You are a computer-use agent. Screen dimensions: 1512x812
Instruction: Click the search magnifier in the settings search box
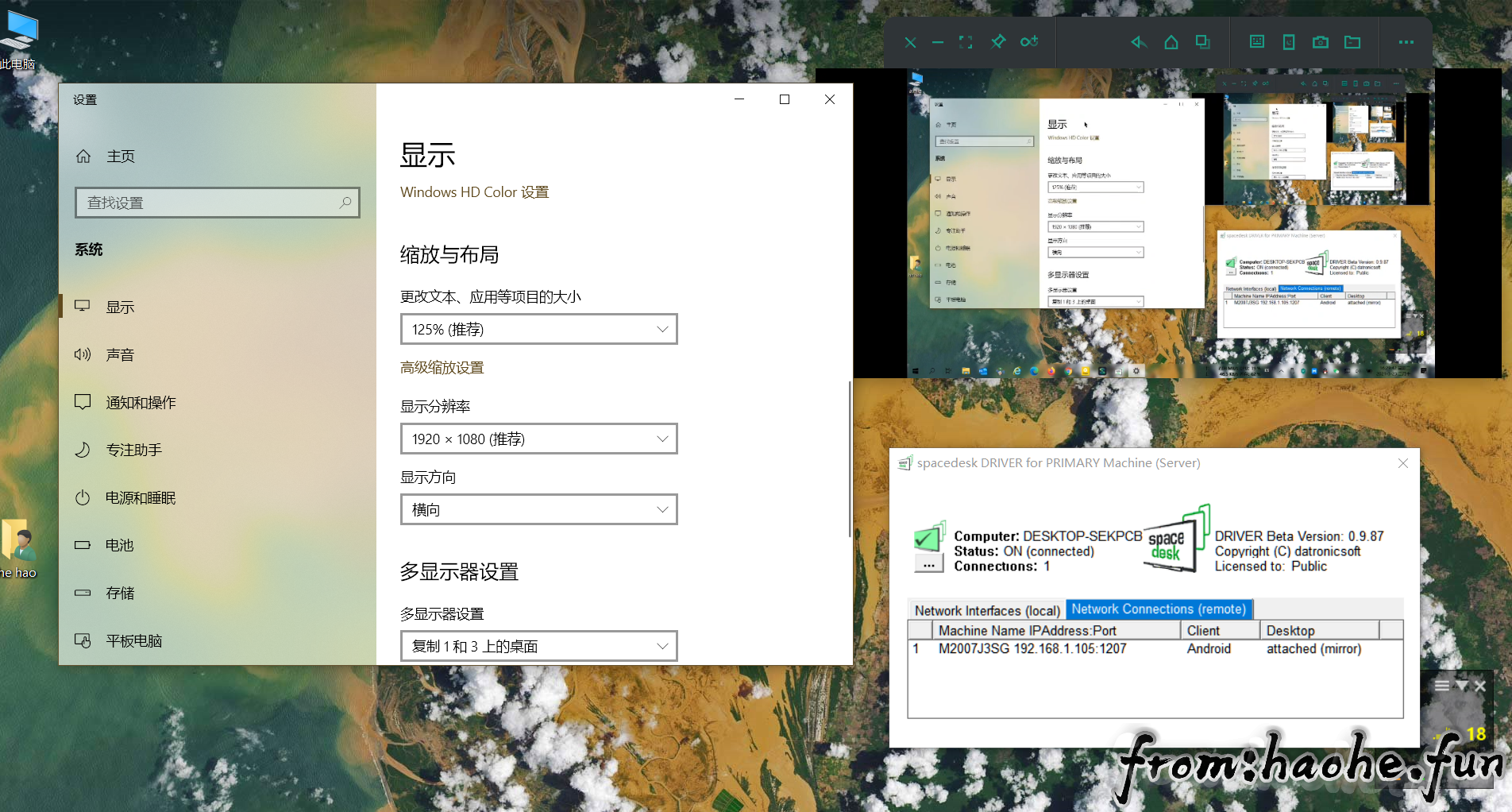tap(345, 203)
